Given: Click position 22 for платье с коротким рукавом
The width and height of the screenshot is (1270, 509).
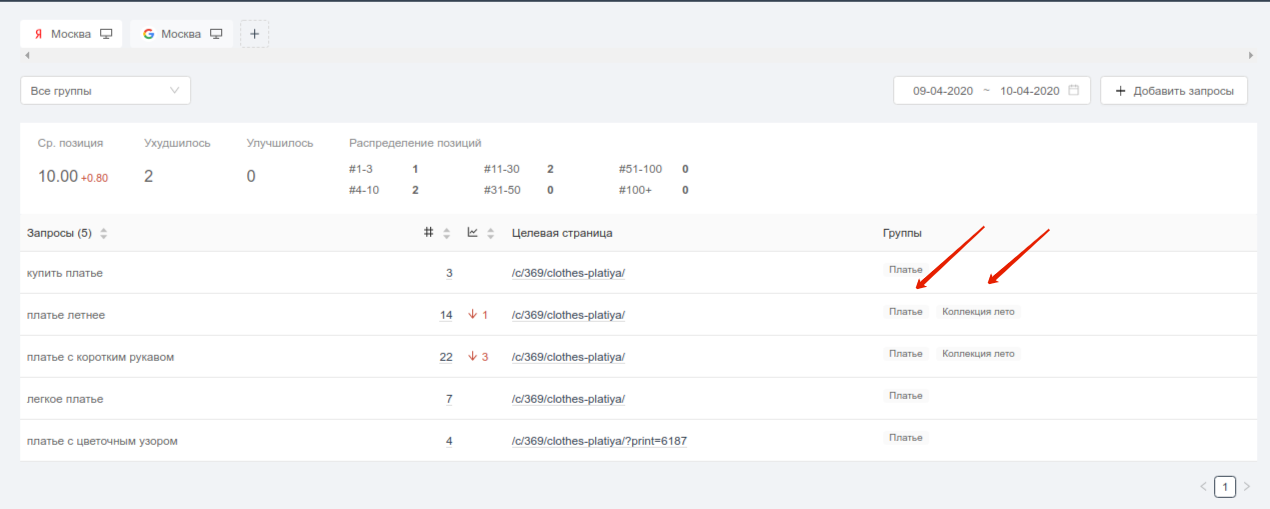Looking at the screenshot, I should [x=446, y=357].
